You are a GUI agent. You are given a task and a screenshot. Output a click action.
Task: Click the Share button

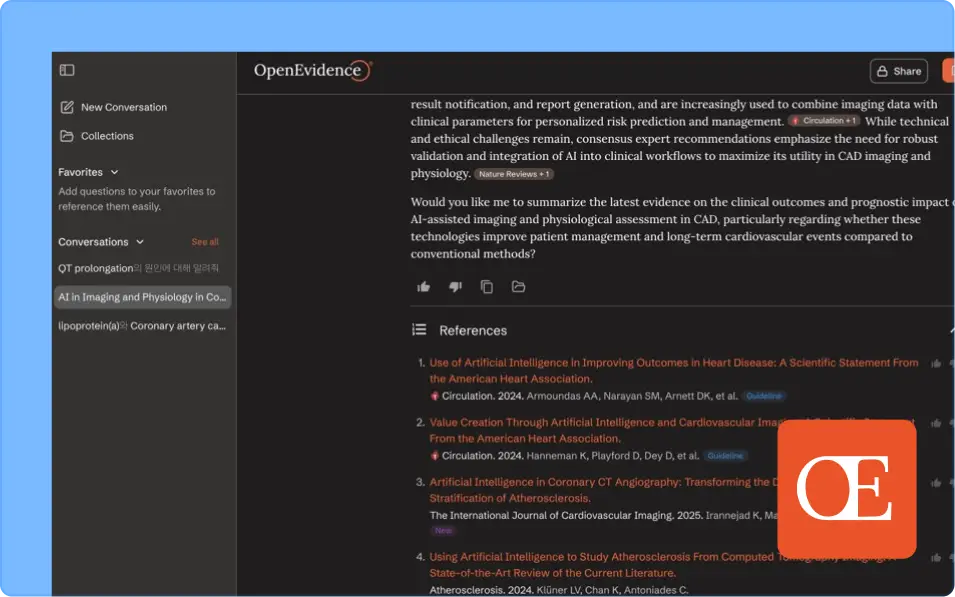point(898,71)
